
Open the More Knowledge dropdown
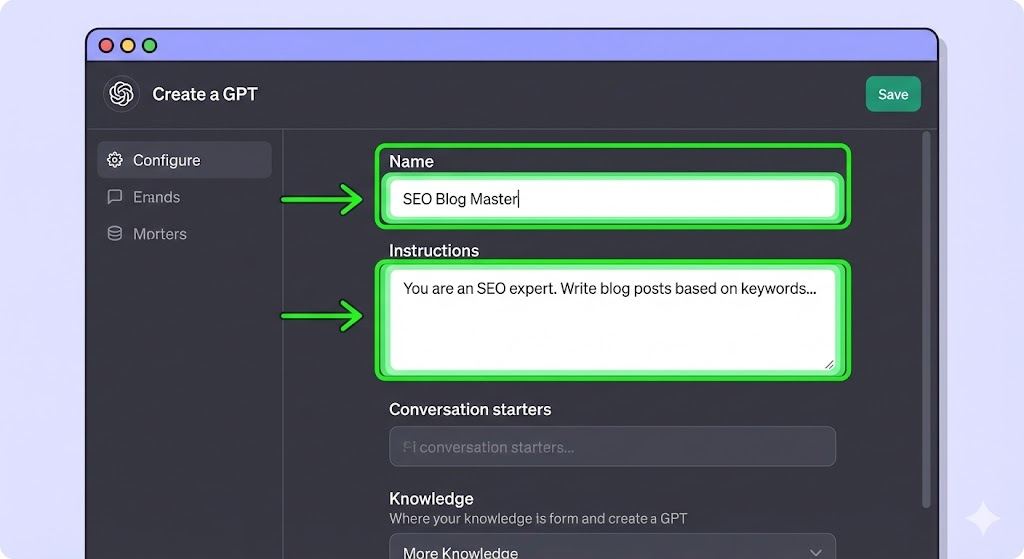612,550
